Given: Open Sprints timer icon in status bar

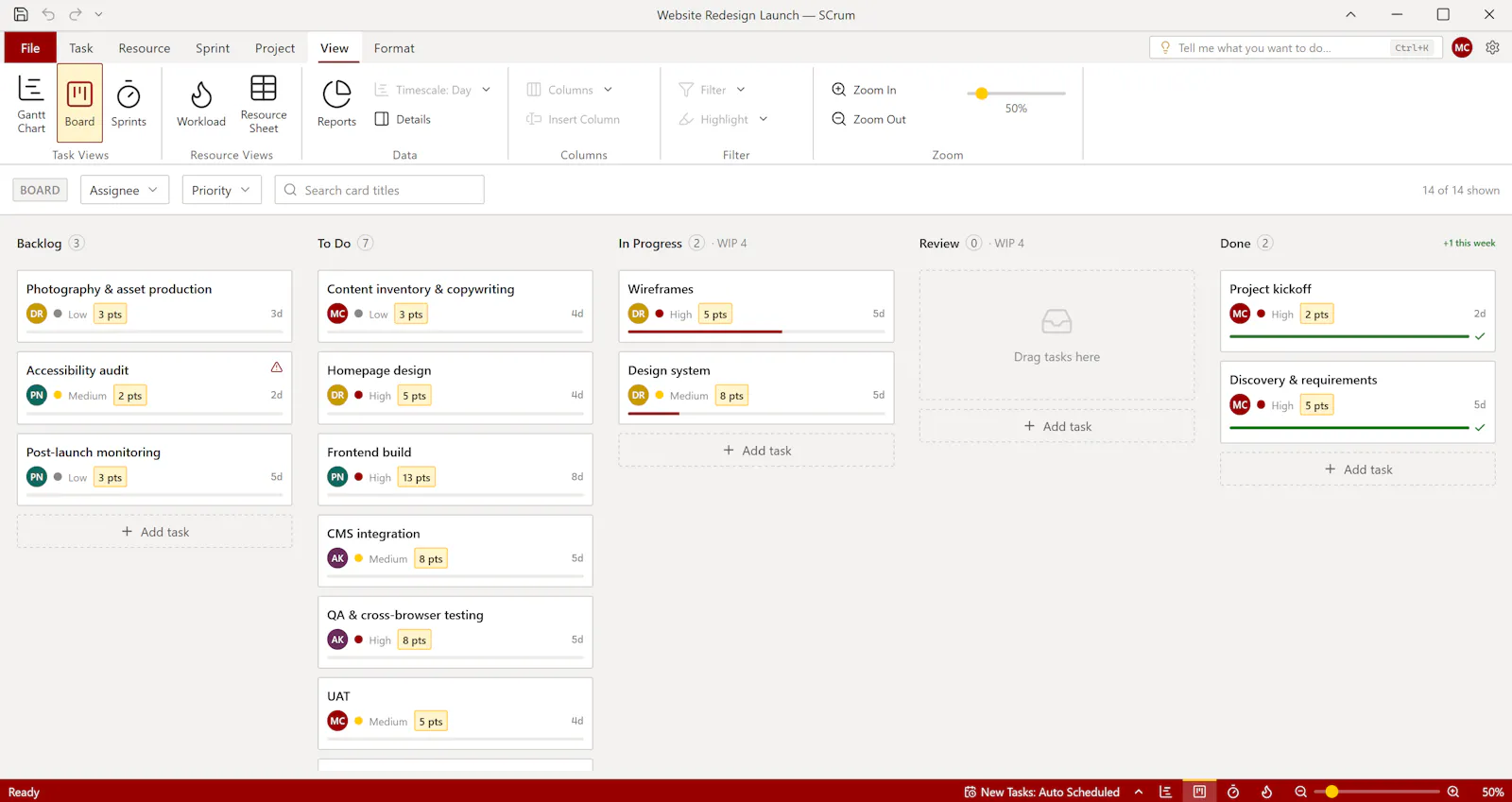Looking at the screenshot, I should [x=1233, y=792].
